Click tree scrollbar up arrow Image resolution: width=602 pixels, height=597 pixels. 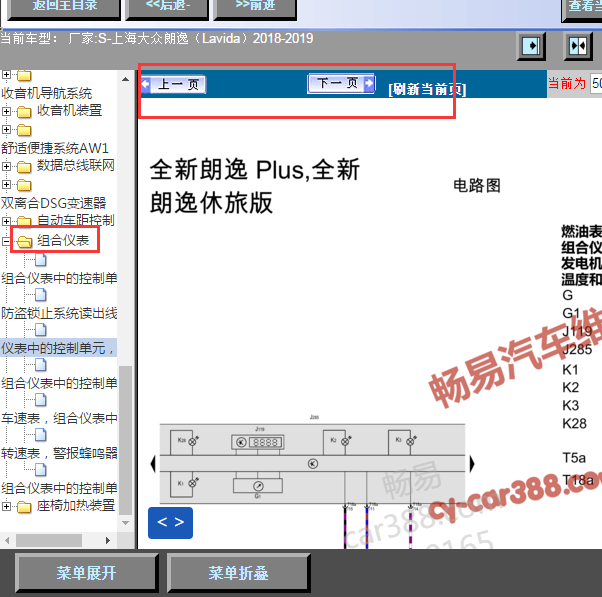point(125,79)
